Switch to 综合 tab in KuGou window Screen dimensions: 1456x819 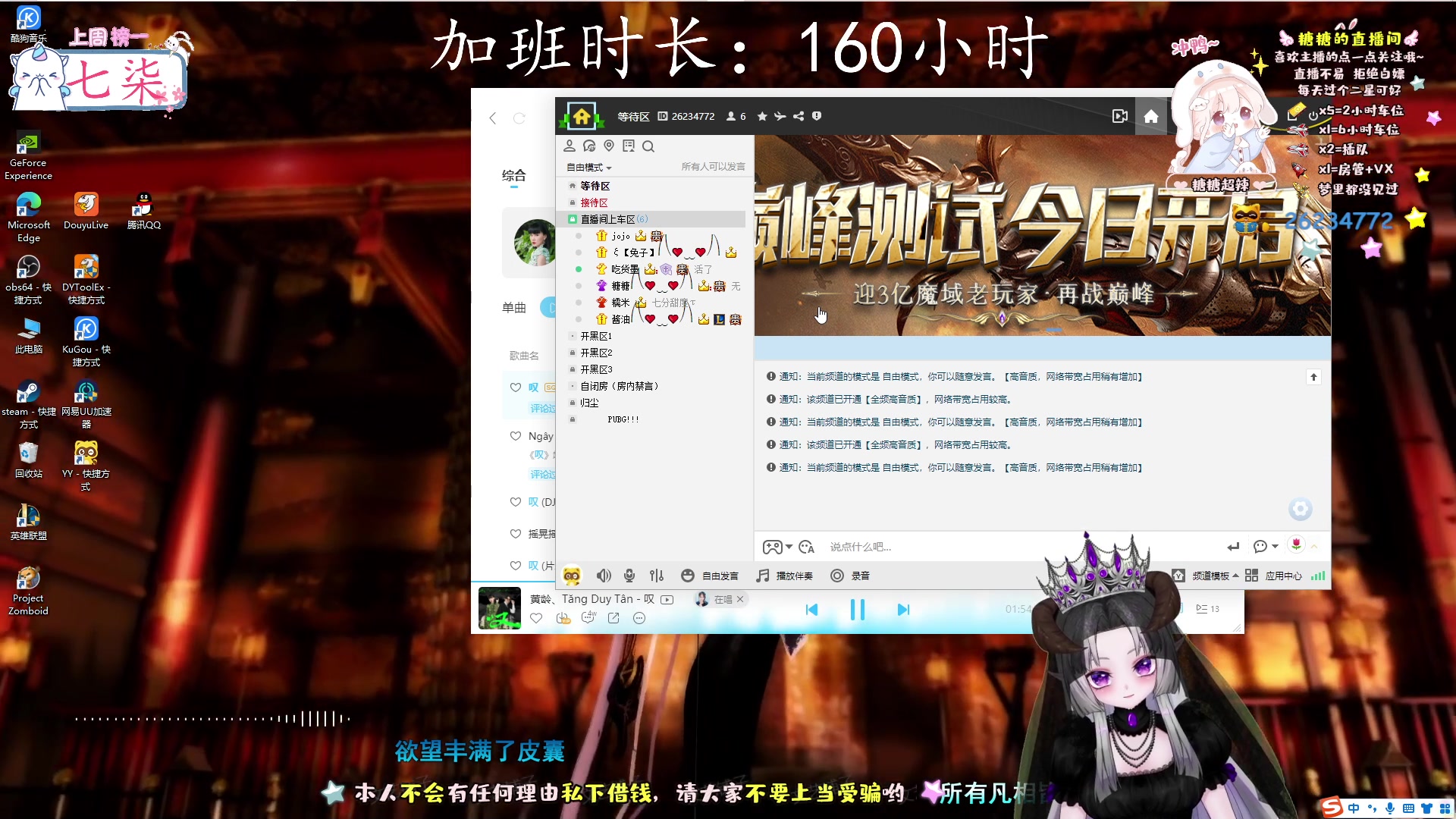(x=513, y=176)
